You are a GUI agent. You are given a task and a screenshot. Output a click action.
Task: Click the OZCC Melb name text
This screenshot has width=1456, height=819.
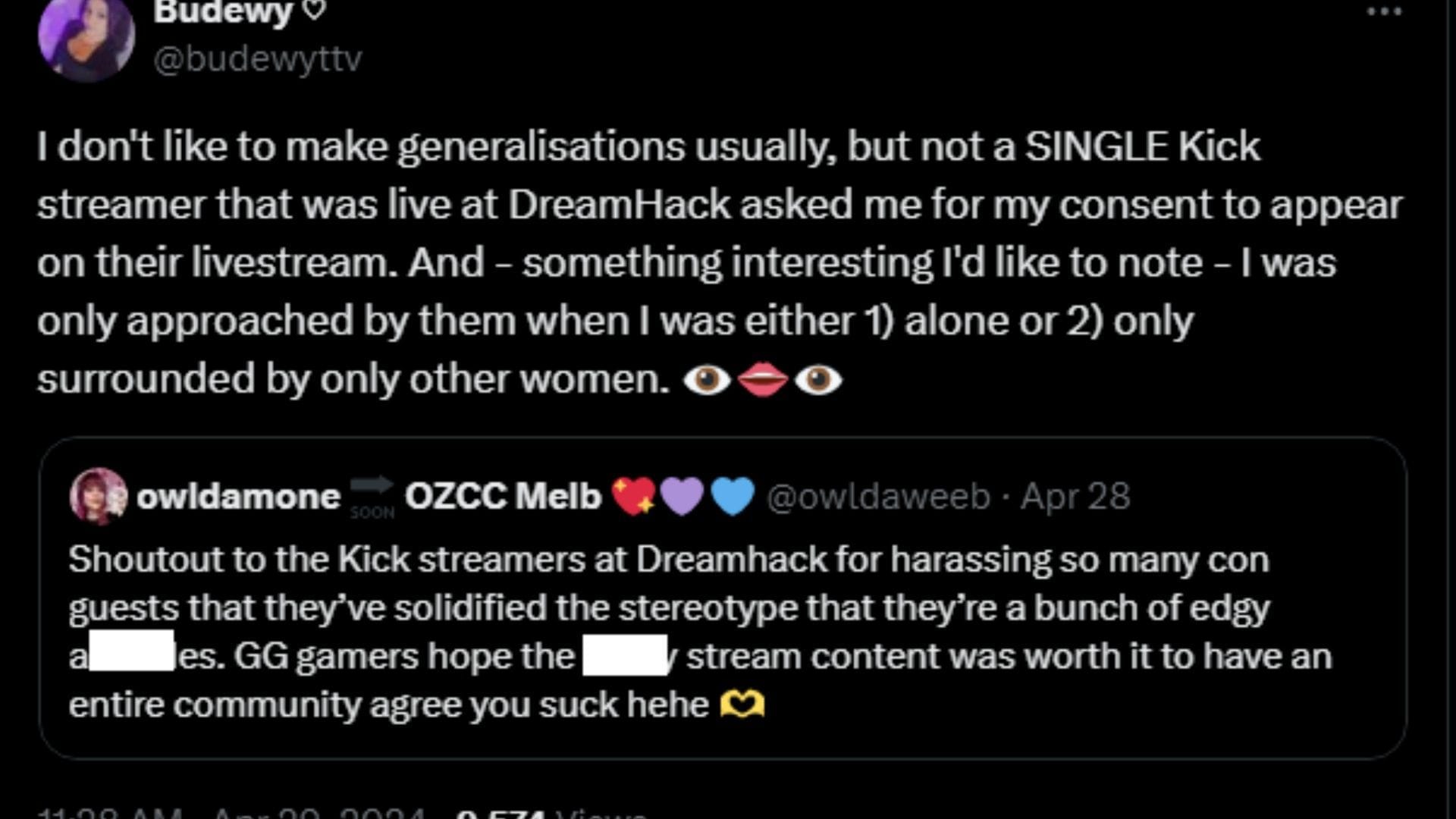point(502,497)
